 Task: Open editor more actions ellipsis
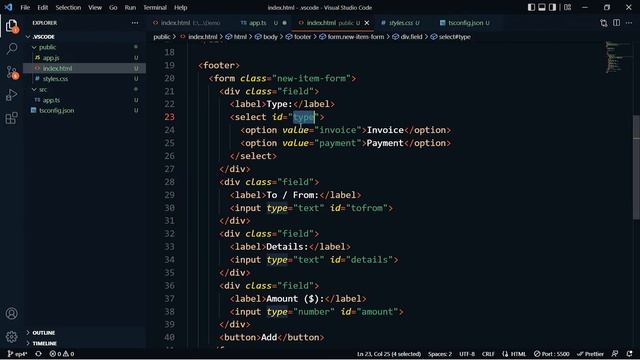pos(629,23)
